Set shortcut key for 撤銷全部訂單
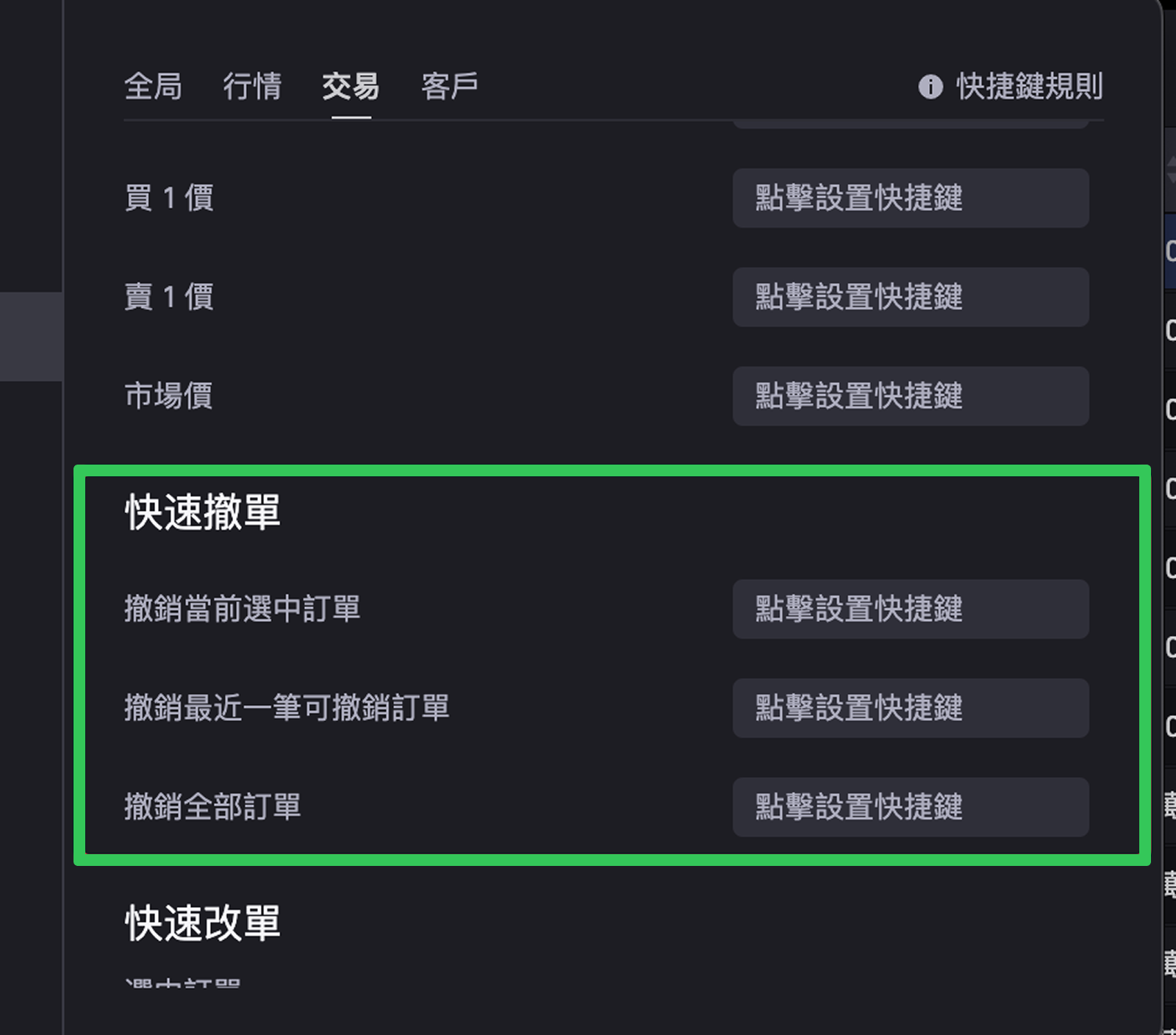Image resolution: width=1176 pixels, height=1035 pixels. (x=910, y=807)
